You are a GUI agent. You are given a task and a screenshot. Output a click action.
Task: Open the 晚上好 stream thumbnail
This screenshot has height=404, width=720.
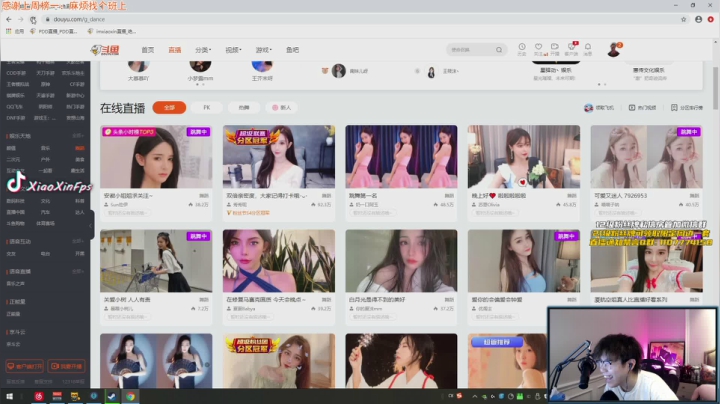(524, 157)
